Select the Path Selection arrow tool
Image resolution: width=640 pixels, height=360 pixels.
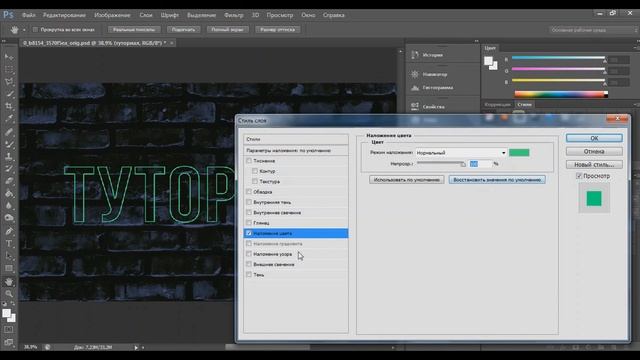[9, 256]
